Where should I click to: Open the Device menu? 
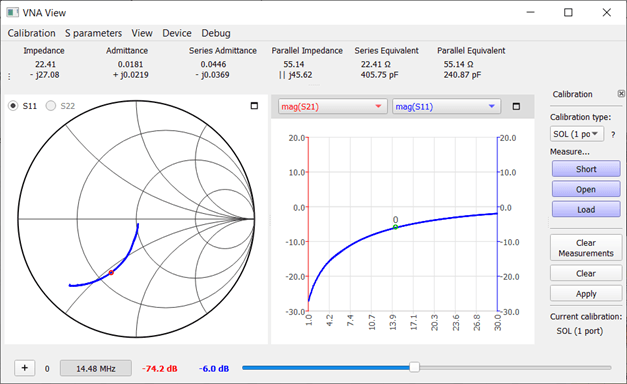(x=177, y=33)
